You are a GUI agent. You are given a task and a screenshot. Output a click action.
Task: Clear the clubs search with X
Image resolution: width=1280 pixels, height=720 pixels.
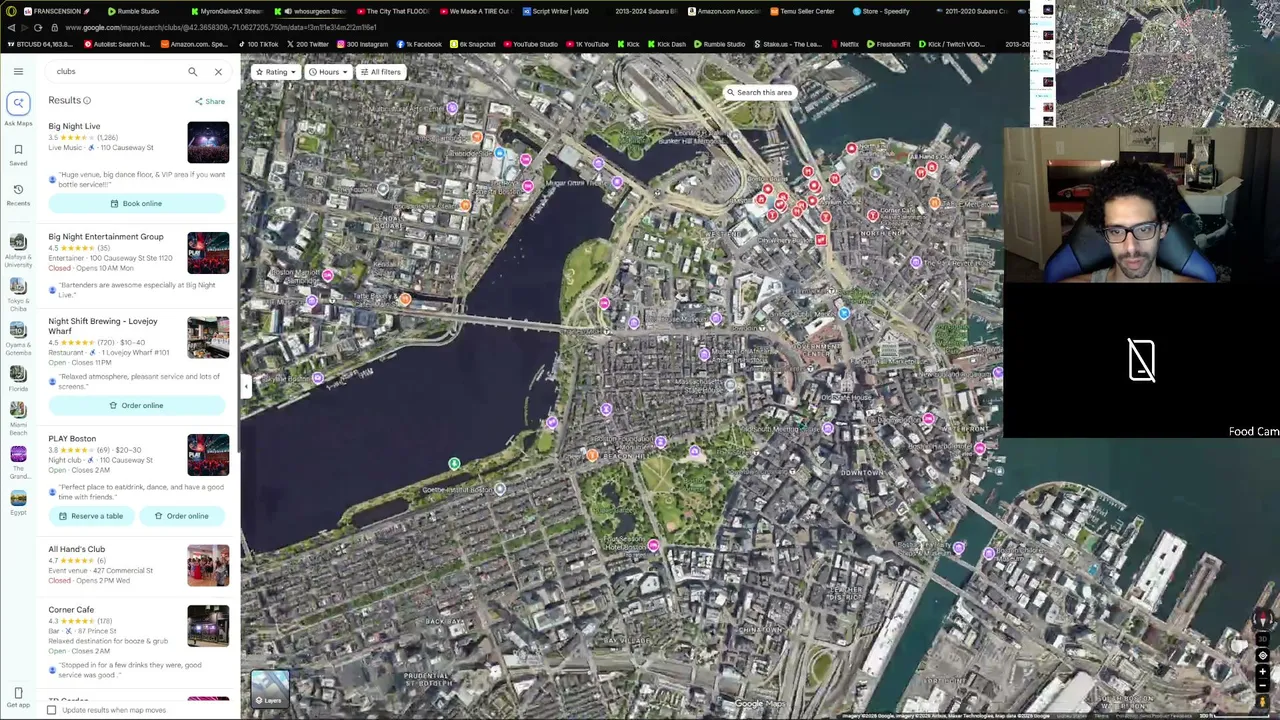point(218,72)
